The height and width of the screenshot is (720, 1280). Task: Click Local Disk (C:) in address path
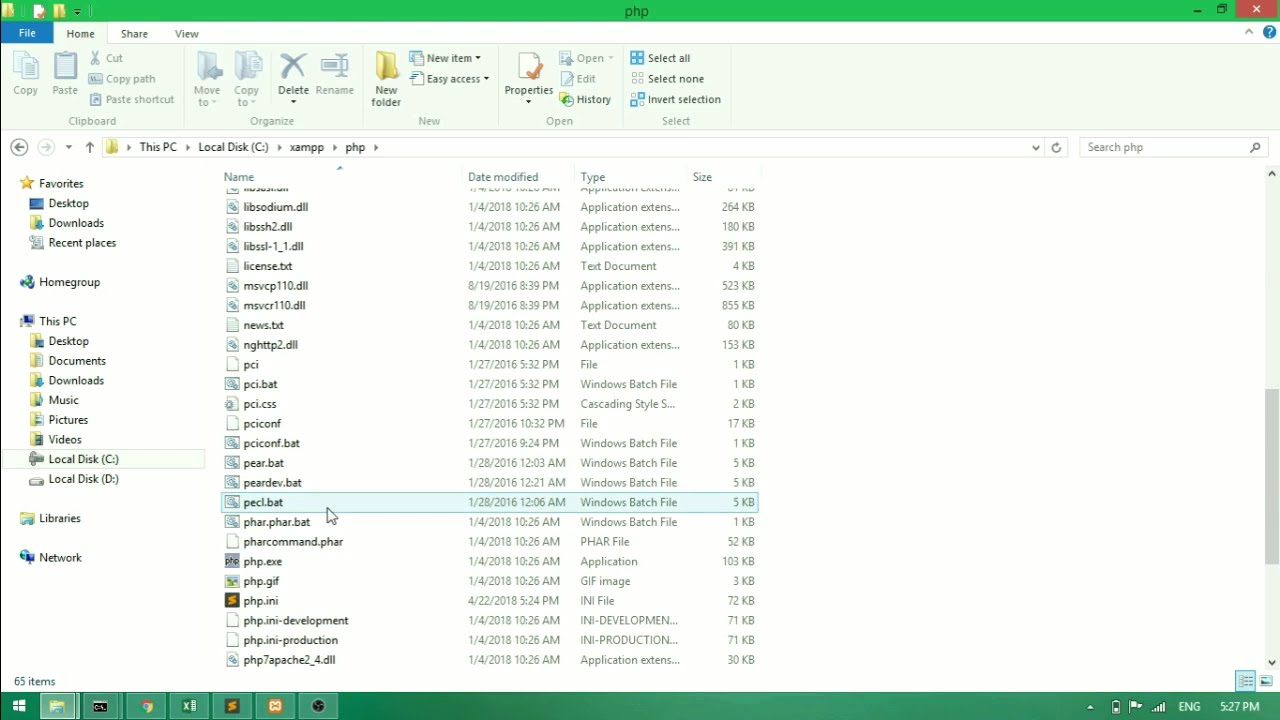click(233, 147)
